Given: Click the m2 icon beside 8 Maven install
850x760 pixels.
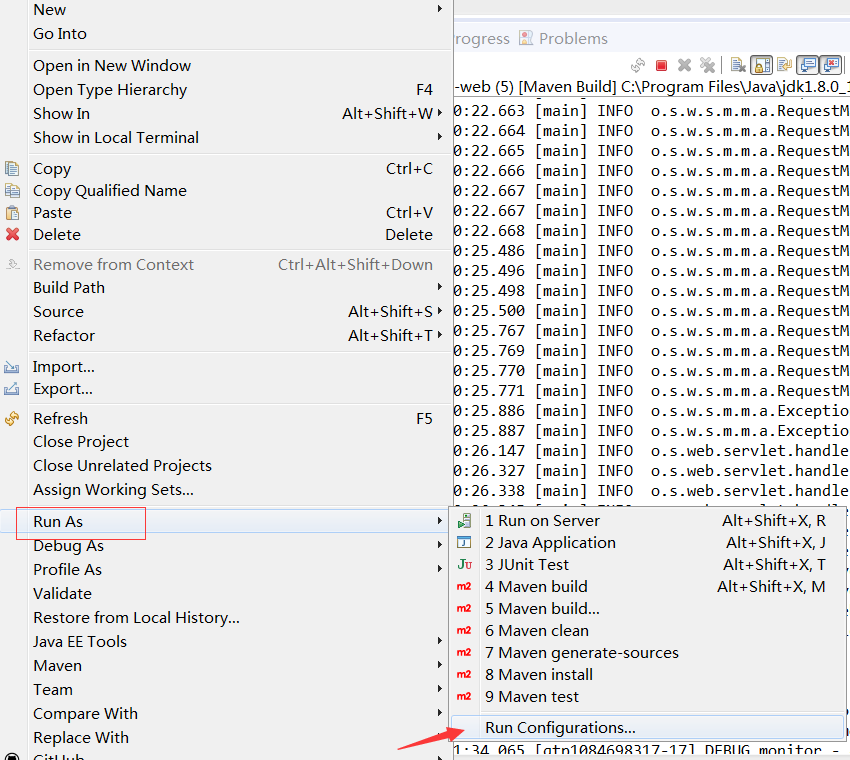Looking at the screenshot, I should (464, 675).
